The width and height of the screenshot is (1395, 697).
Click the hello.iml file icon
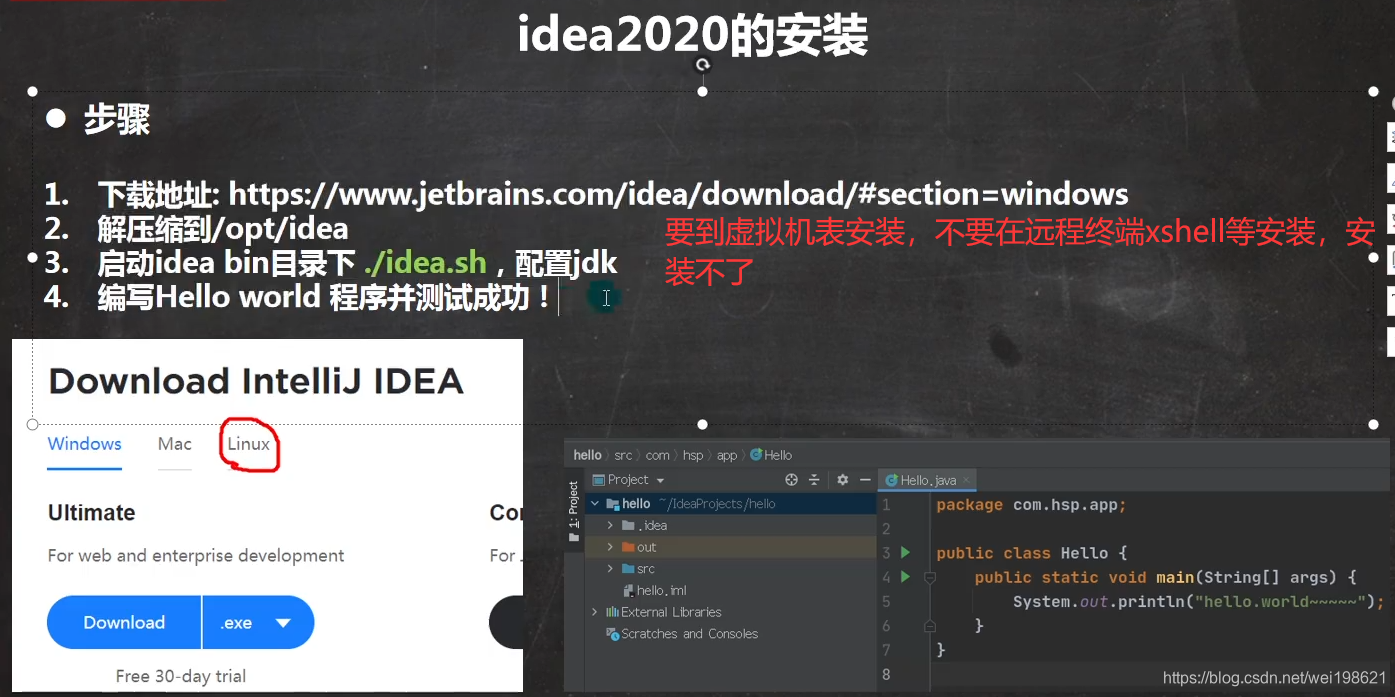click(x=628, y=590)
